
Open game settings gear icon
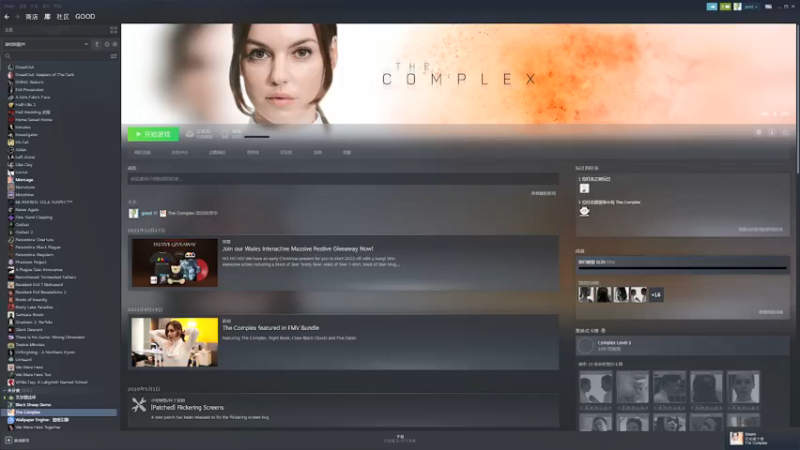click(x=759, y=132)
